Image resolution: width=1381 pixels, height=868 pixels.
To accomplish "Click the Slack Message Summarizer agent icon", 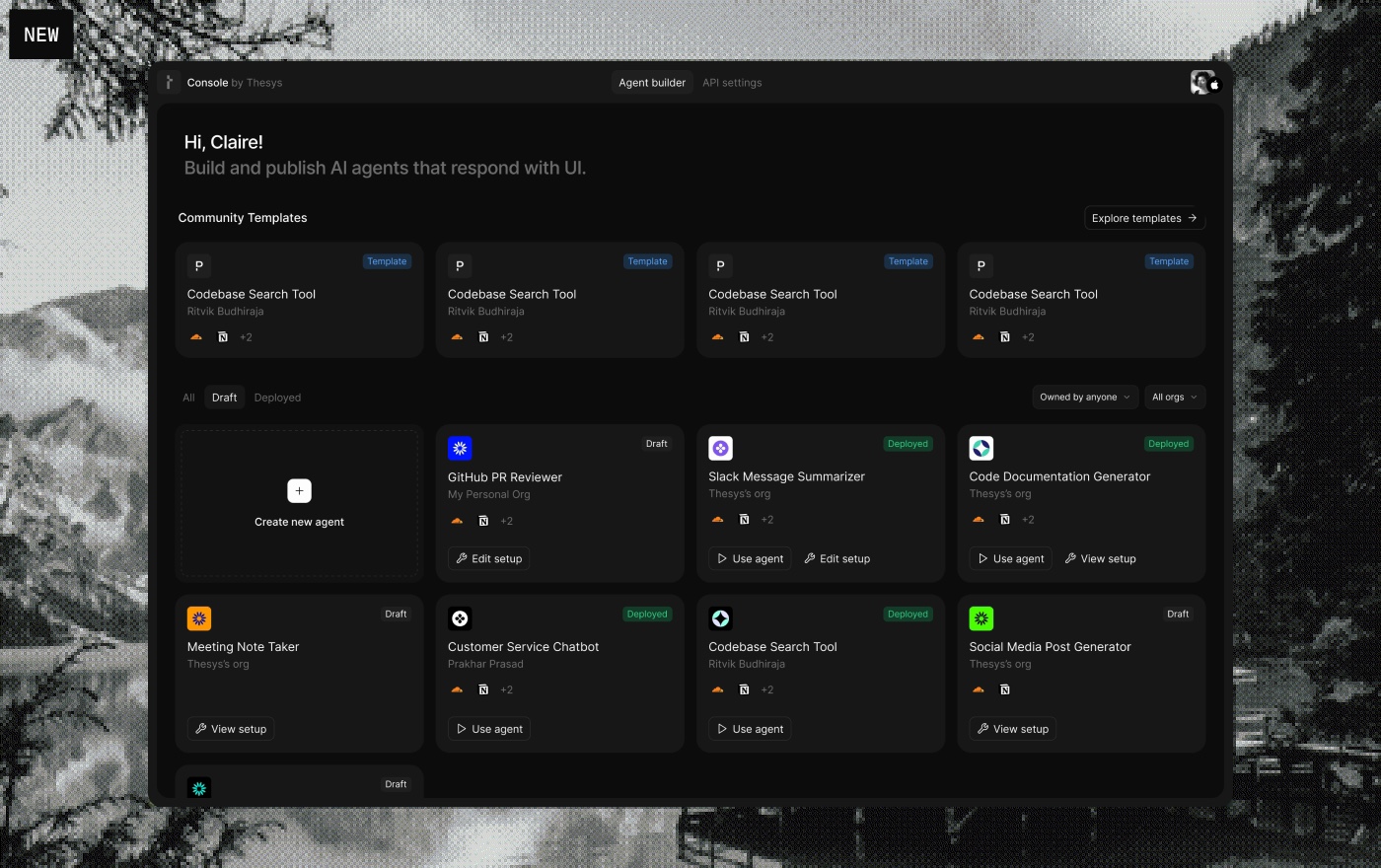I will click(x=720, y=449).
